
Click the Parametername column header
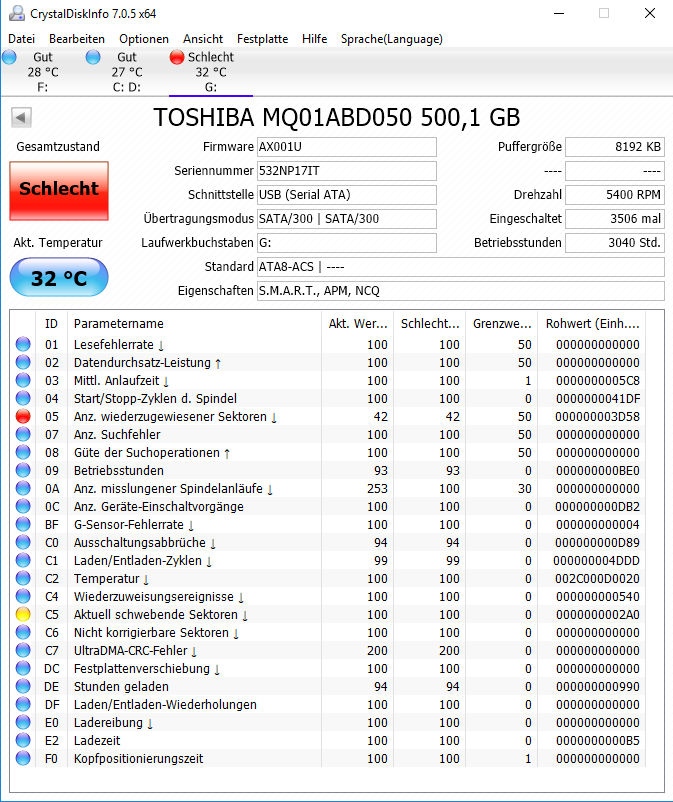pos(194,324)
